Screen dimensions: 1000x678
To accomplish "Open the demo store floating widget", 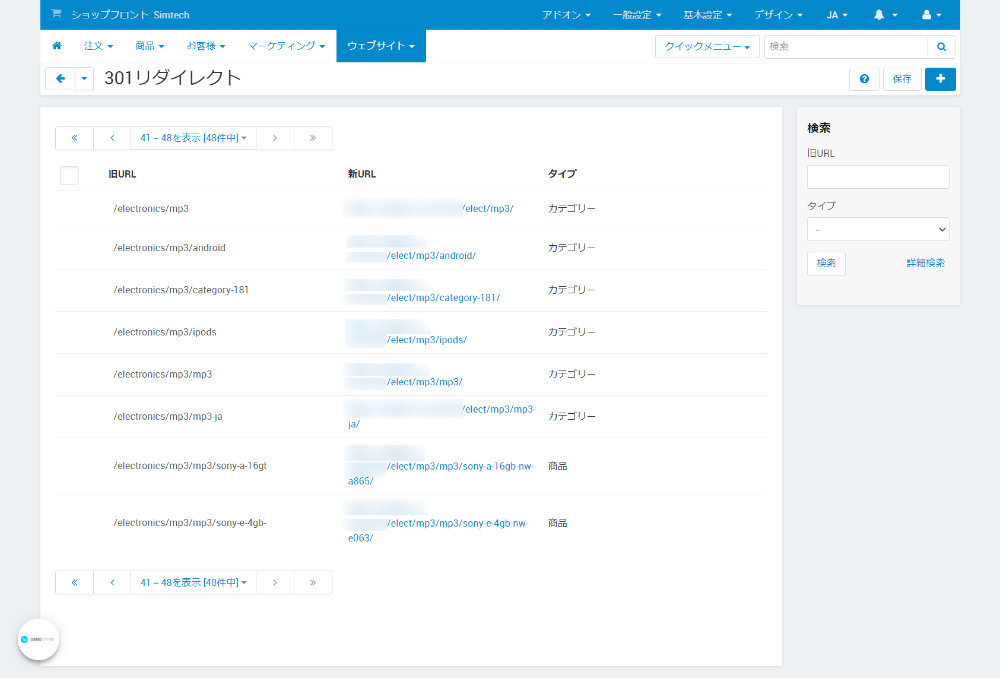I will [38, 639].
